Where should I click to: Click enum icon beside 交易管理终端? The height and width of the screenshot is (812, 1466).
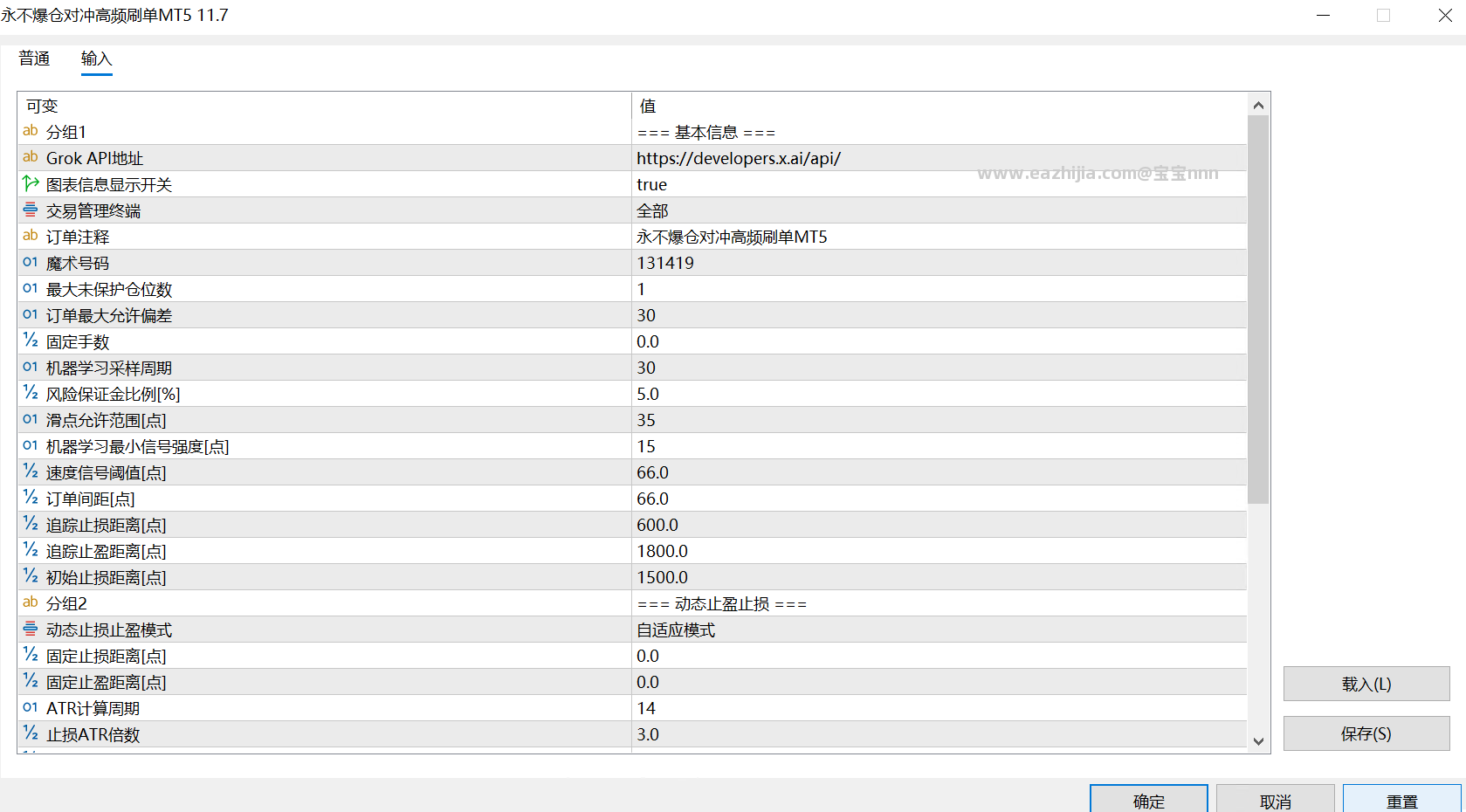click(x=31, y=210)
